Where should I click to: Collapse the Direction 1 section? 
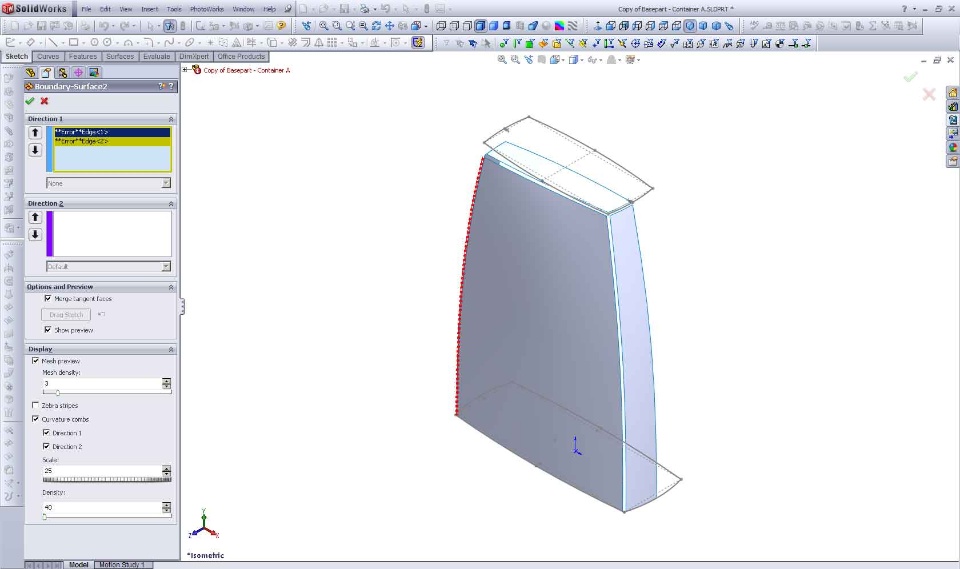point(171,119)
